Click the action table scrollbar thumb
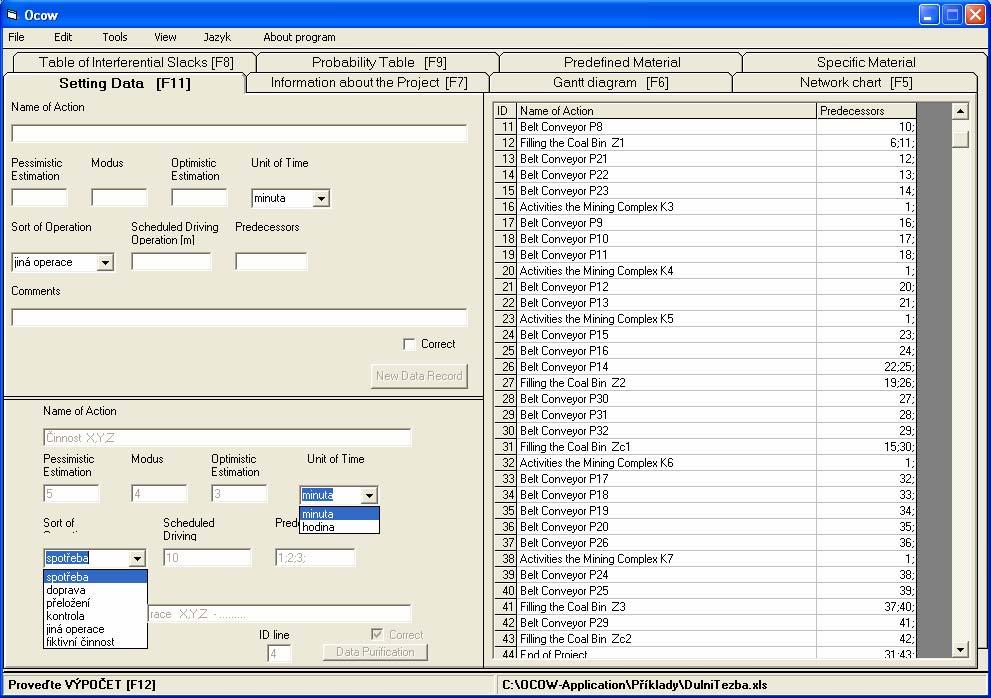The width and height of the screenshot is (991, 698). pyautogui.click(x=960, y=139)
